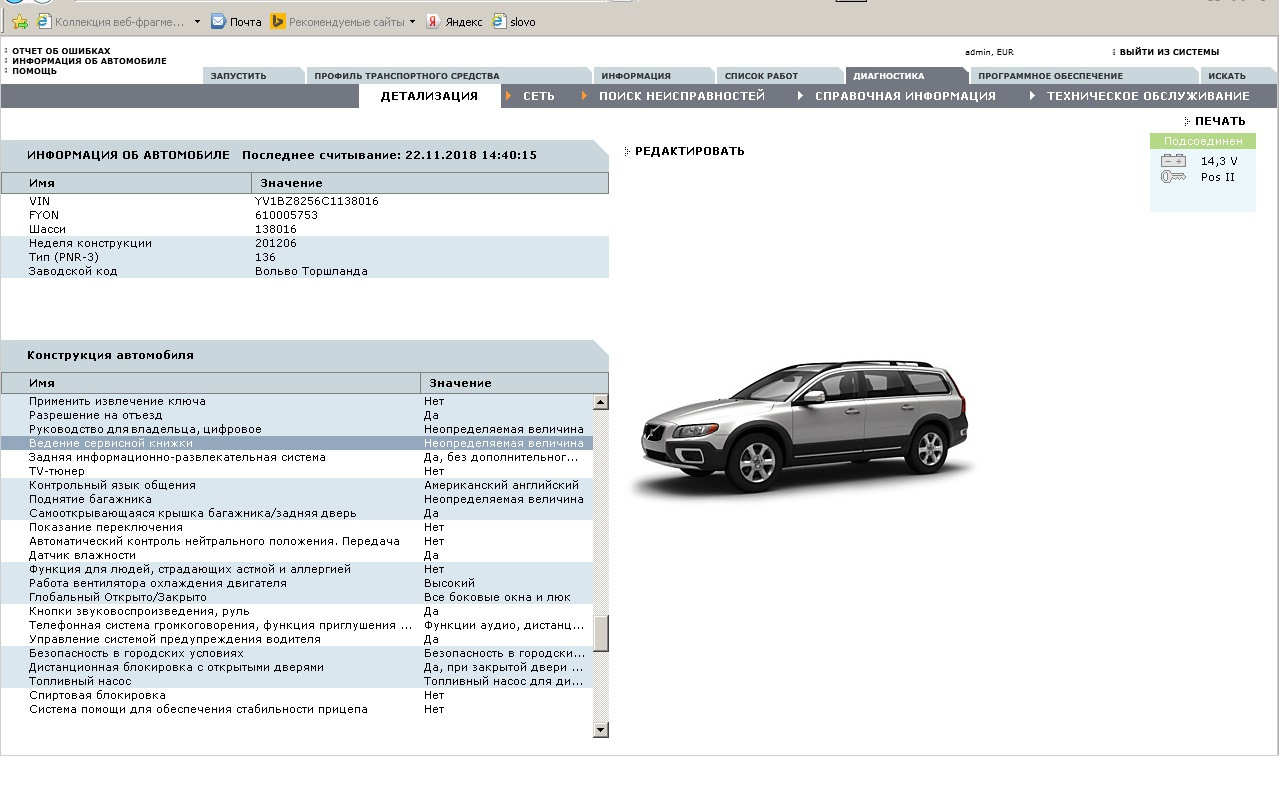The height and width of the screenshot is (800, 1280).
Task: Open favorites star icon in browser bar
Action: point(19,22)
